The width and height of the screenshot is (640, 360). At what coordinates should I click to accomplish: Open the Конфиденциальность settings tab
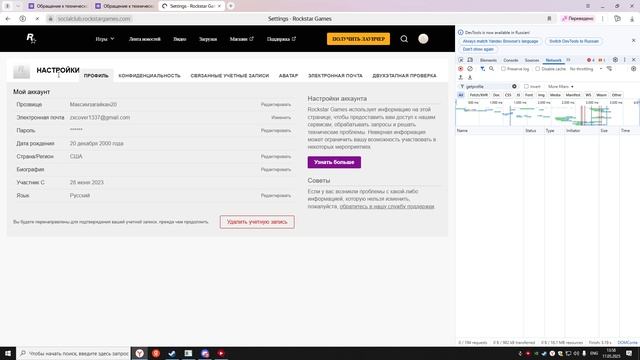coord(149,76)
